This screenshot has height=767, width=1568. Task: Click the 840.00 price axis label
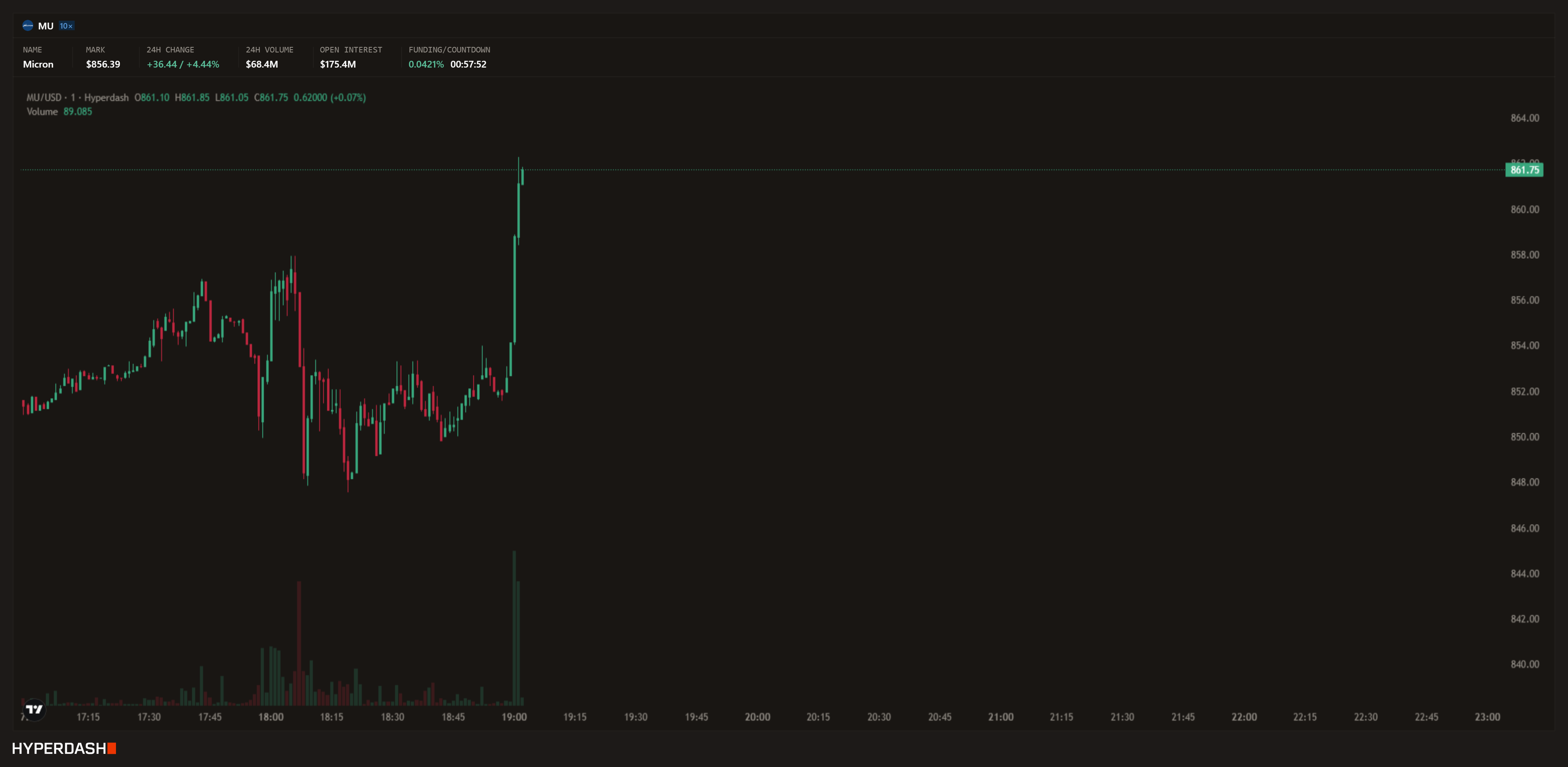pyautogui.click(x=1525, y=664)
